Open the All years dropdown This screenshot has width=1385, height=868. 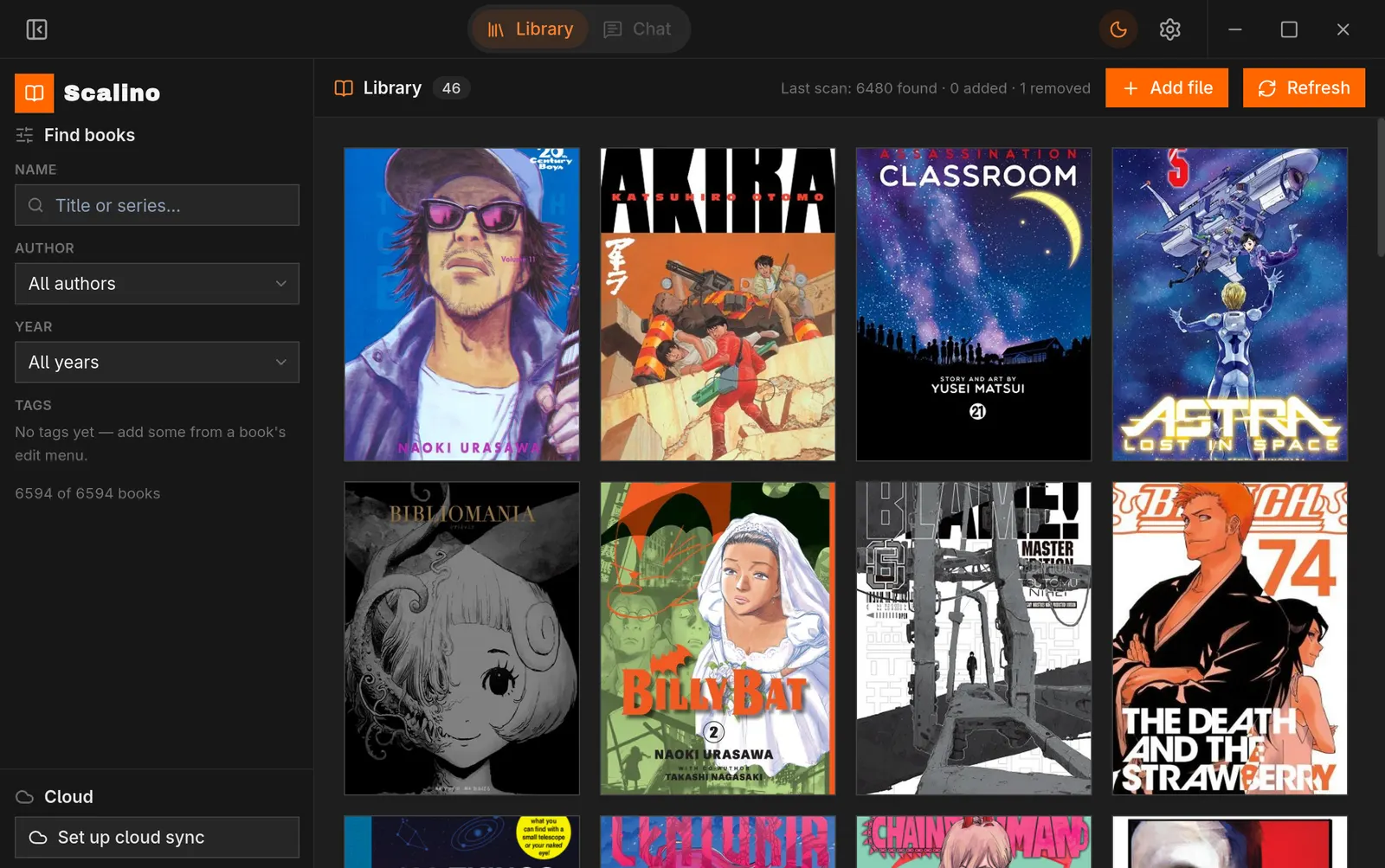157,362
